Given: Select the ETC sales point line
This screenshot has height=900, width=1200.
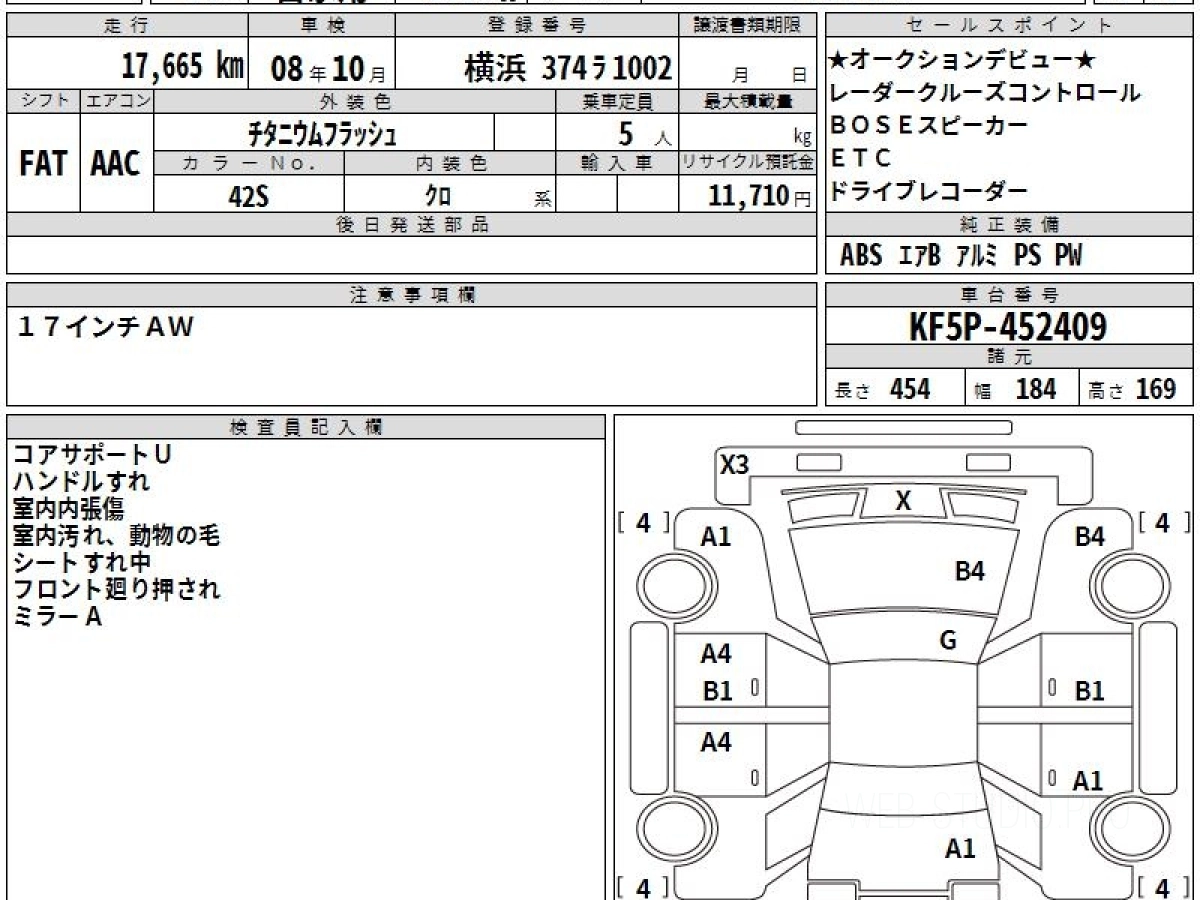Looking at the screenshot, I should pos(860,158).
